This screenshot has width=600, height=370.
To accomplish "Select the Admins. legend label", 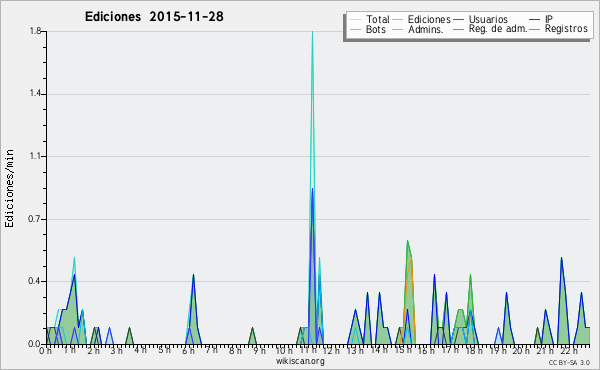I will [426, 29].
